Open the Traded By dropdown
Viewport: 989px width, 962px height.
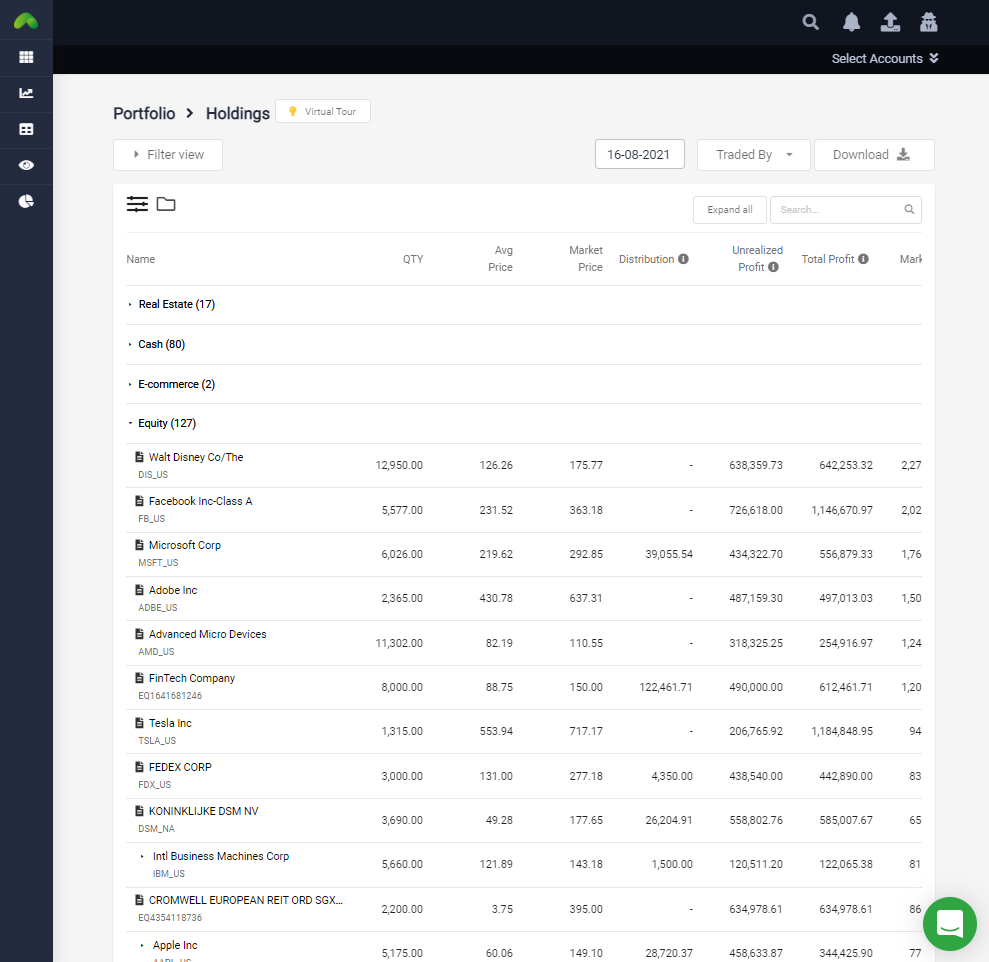[754, 155]
